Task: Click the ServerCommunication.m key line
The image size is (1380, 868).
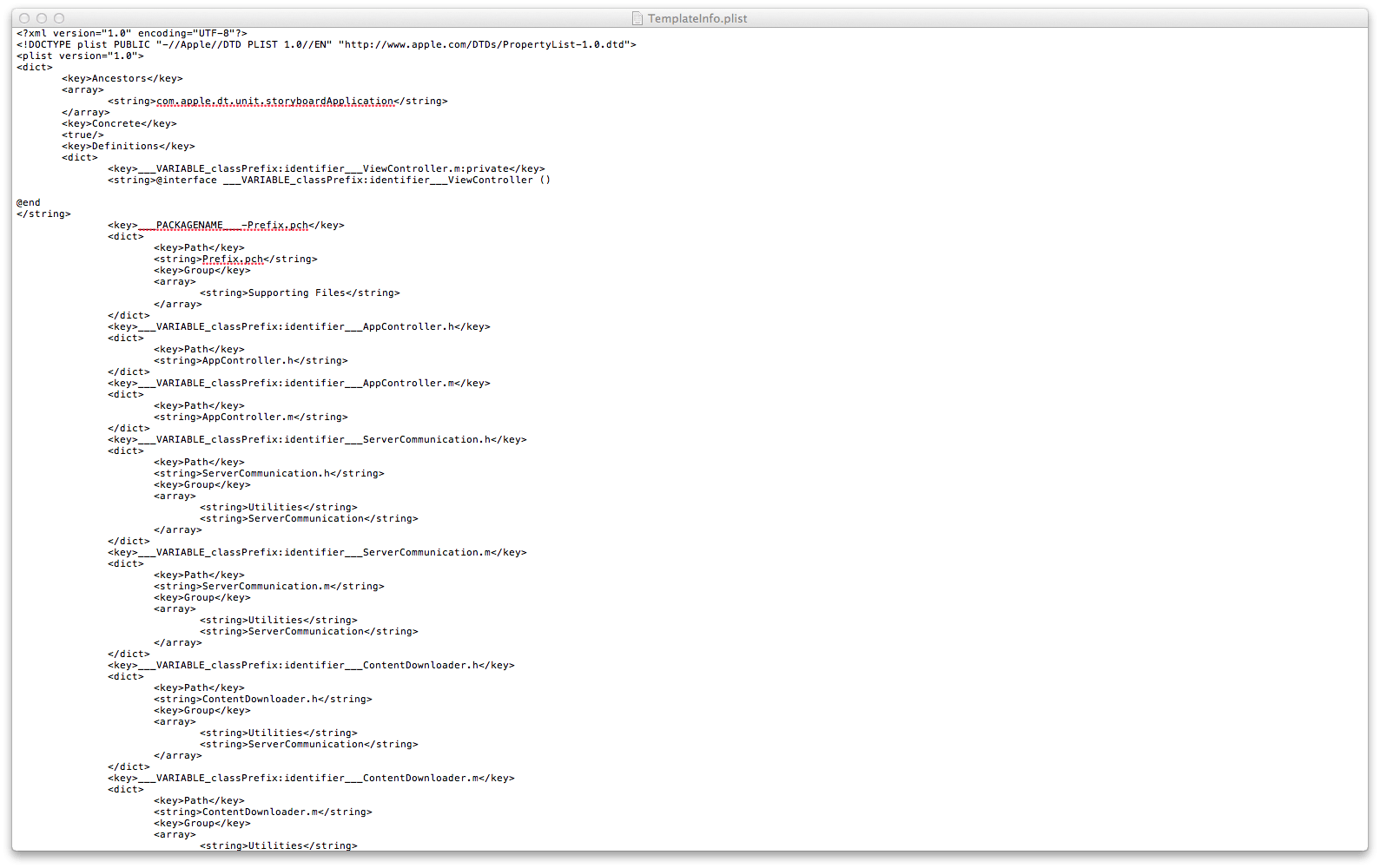Action: pos(317,552)
